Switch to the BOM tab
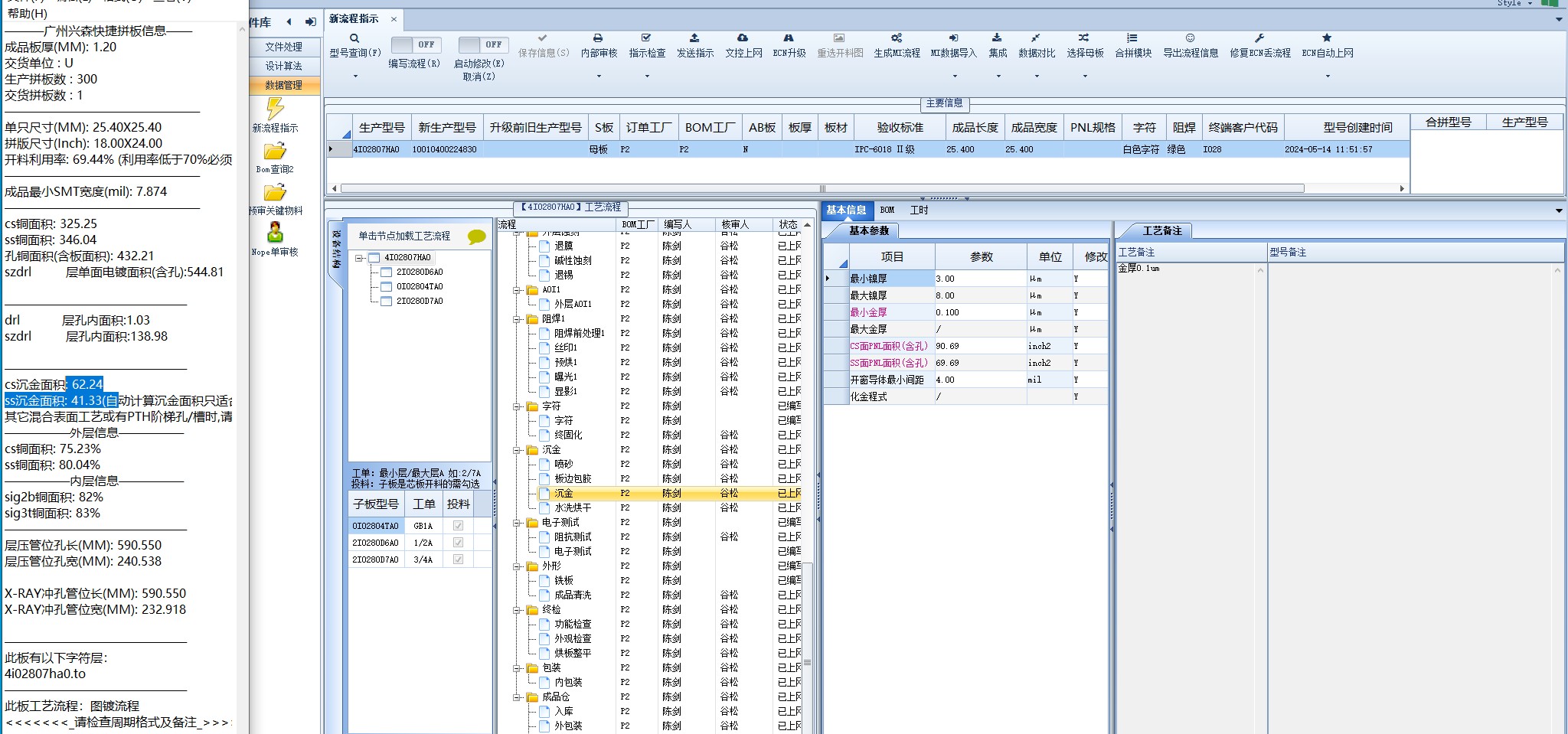Image resolution: width=1568 pixels, height=734 pixels. [887, 210]
